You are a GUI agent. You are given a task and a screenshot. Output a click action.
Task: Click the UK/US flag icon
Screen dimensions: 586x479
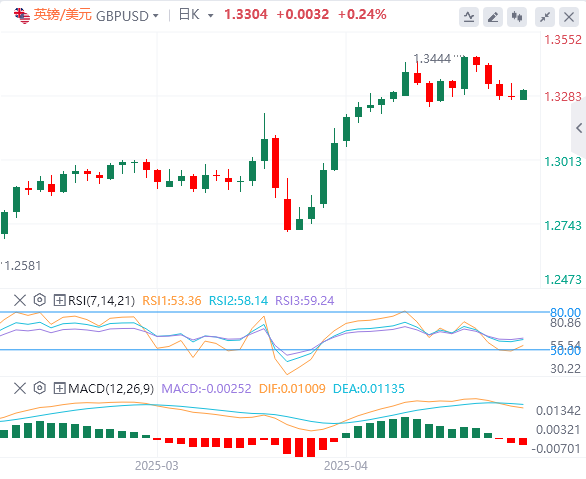22,16
